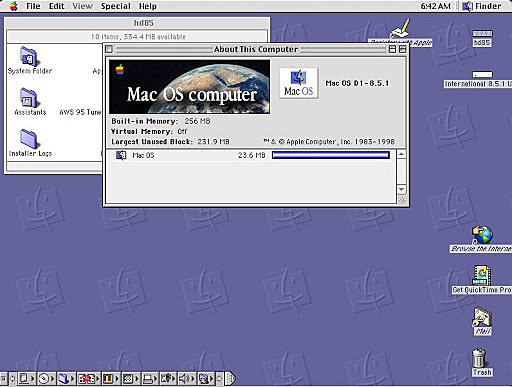The width and height of the screenshot is (512, 387).
Task: Select the hd85 disk icon on desktop
Action: (x=482, y=34)
